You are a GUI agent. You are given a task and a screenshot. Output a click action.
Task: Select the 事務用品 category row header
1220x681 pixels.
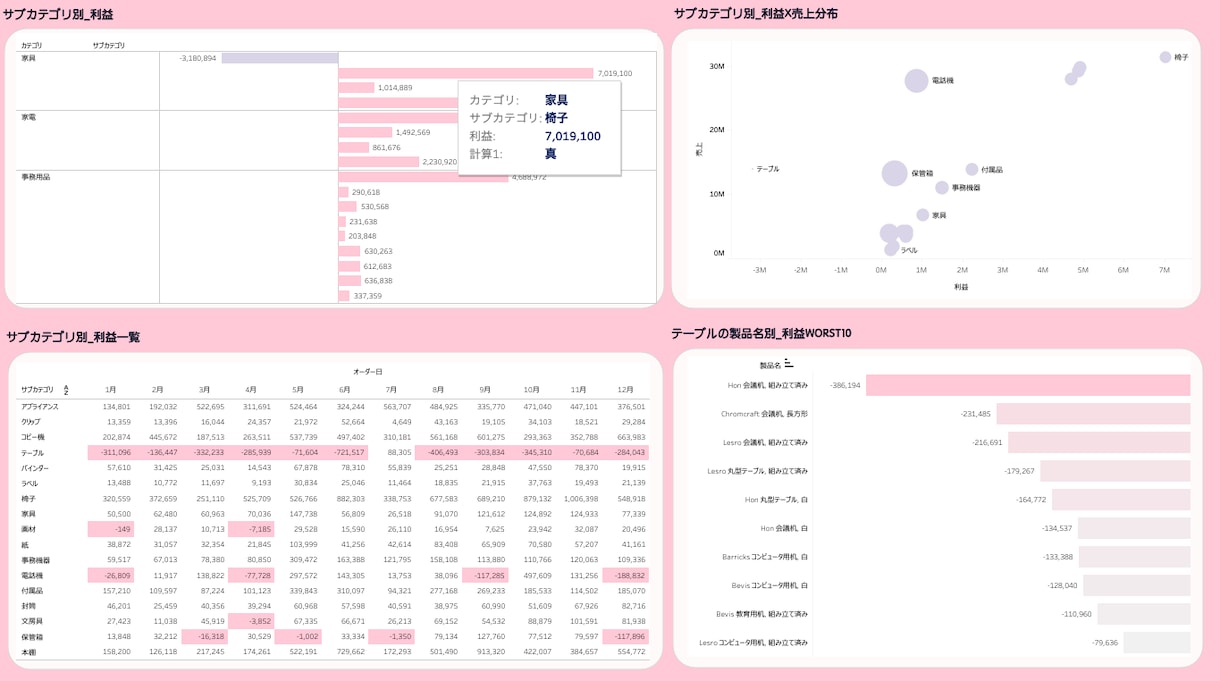tap(35, 177)
